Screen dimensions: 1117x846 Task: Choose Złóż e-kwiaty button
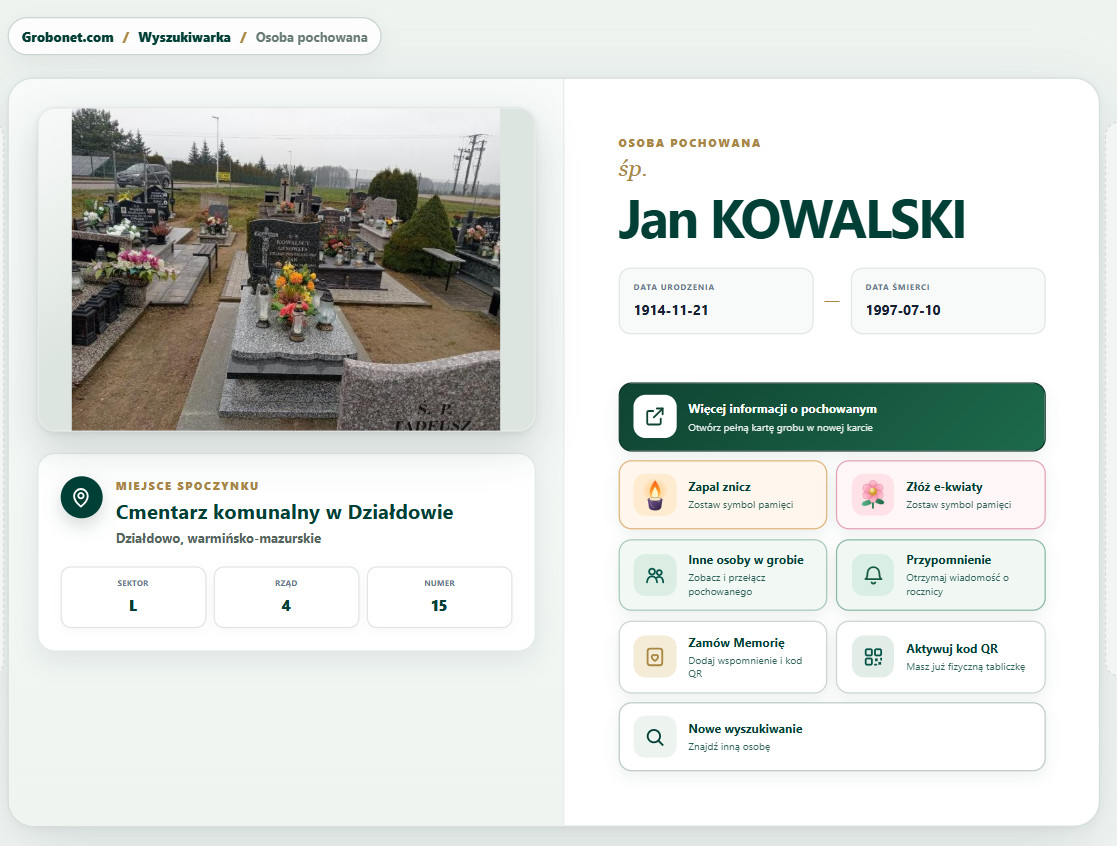pyautogui.click(x=940, y=495)
